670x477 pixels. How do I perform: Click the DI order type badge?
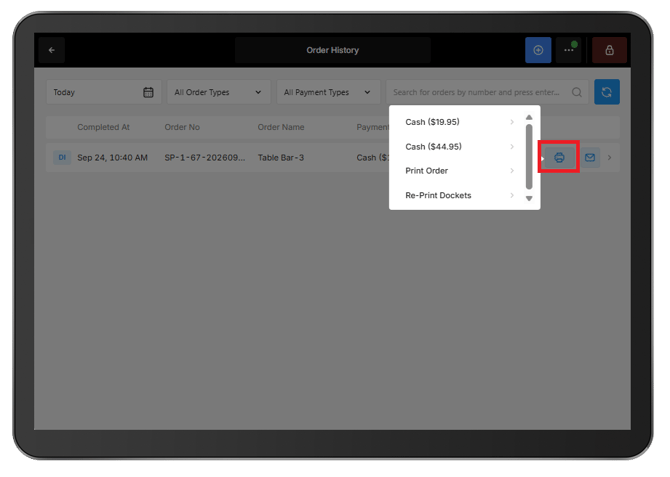coord(62,157)
